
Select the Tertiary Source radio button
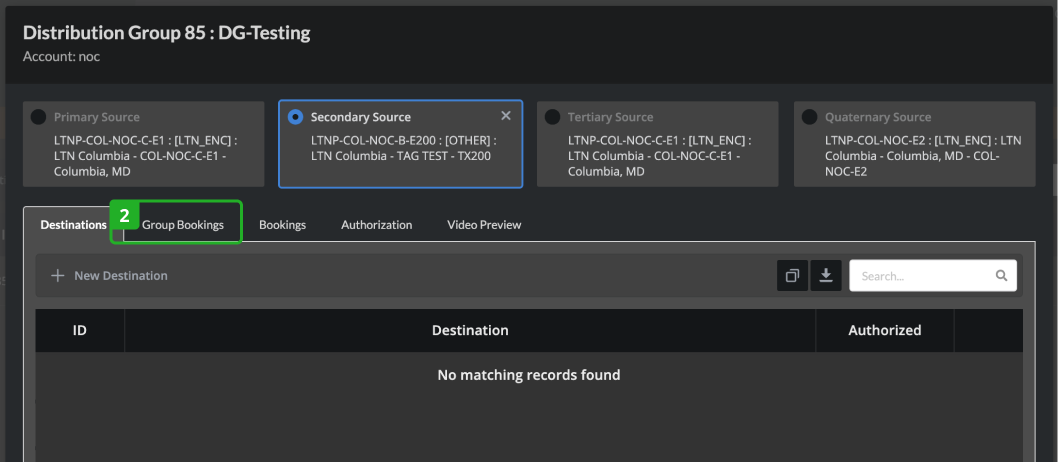[552, 117]
